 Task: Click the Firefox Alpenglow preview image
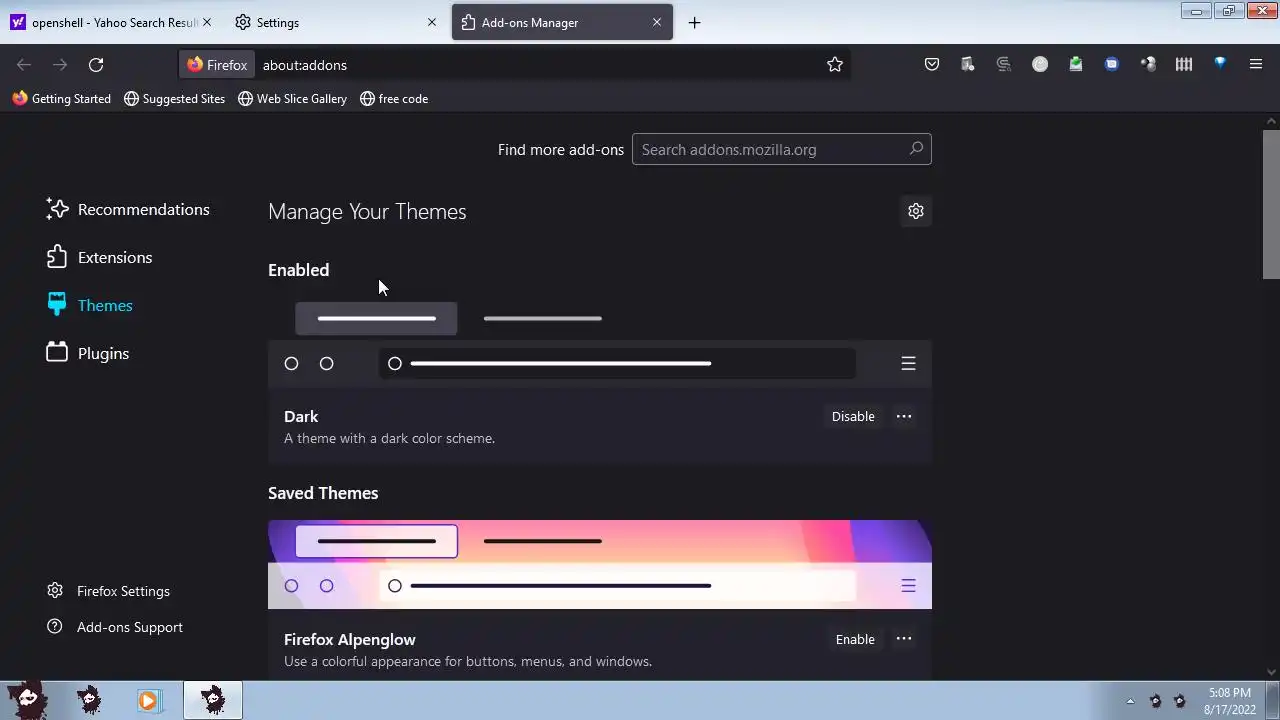600,564
